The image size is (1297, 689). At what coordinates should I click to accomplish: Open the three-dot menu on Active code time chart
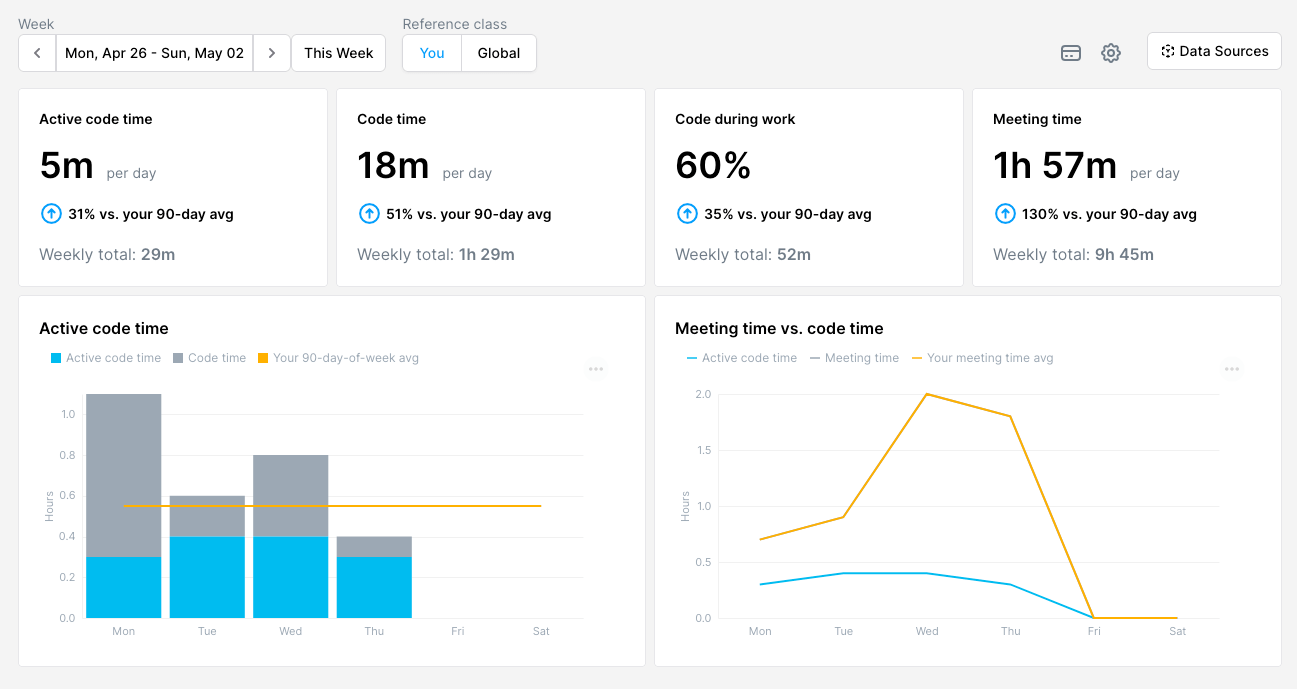596,369
